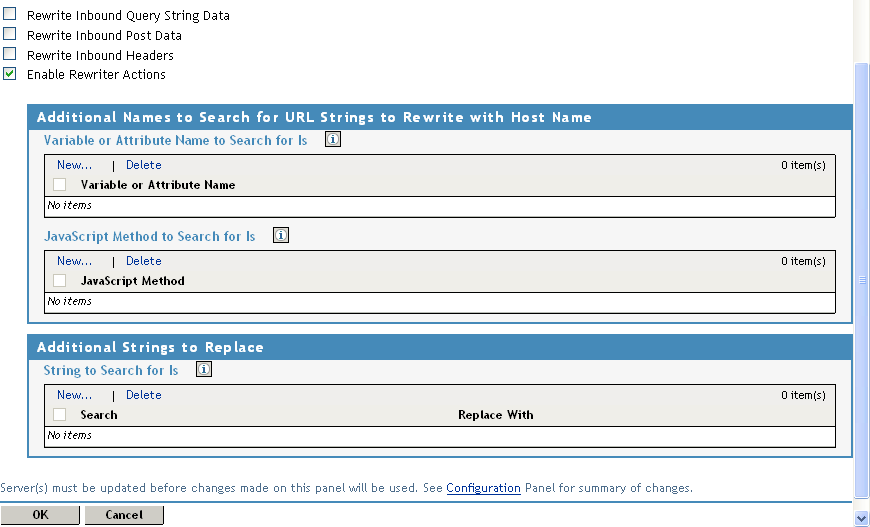Click info icon beside Variable or Attribute Name
The image size is (870, 527).
[333, 140]
